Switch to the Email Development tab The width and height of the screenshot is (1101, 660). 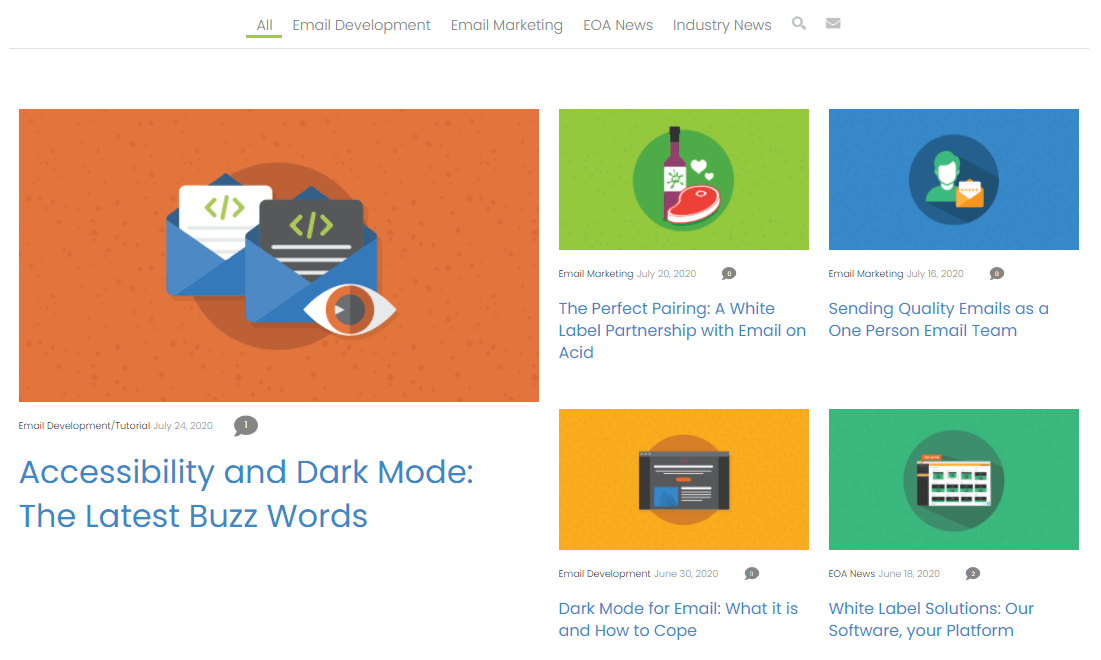pos(361,25)
